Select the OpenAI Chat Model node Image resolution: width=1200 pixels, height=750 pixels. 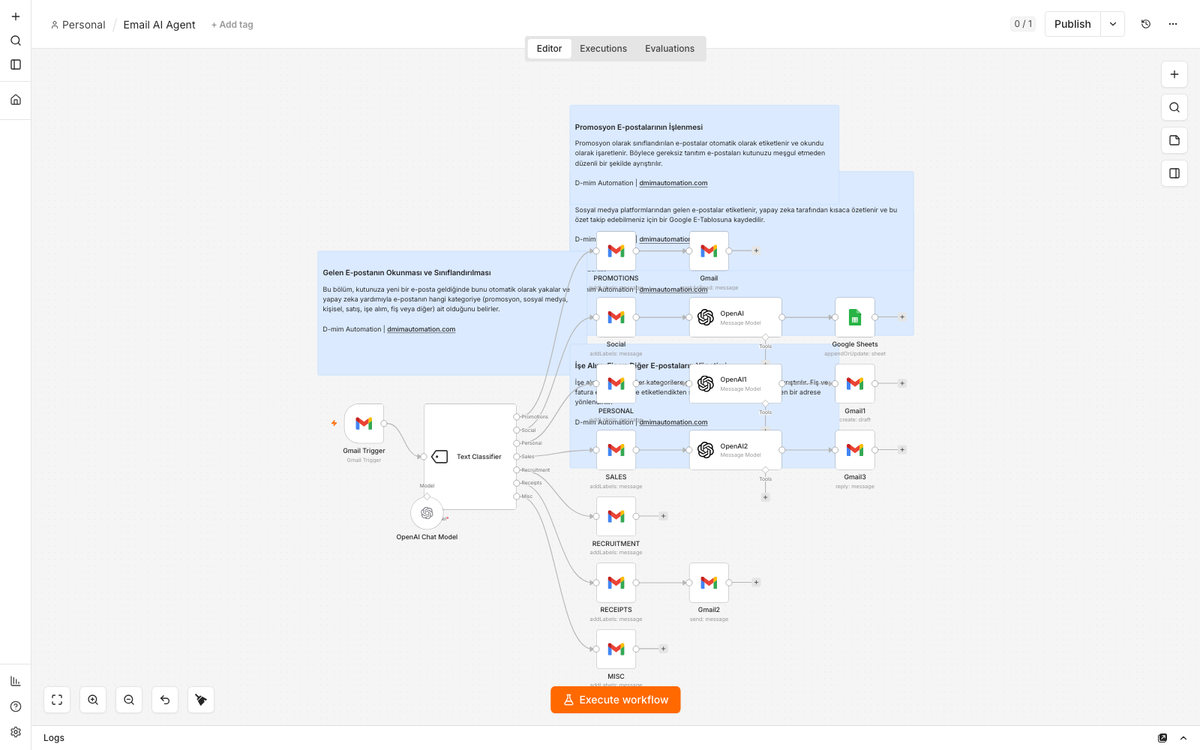tap(427, 513)
